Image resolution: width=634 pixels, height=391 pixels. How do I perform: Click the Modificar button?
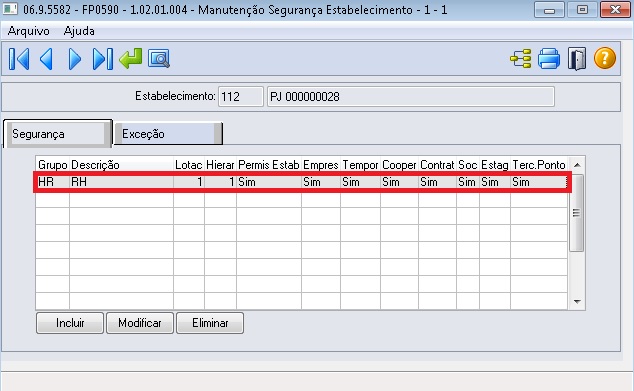point(140,323)
